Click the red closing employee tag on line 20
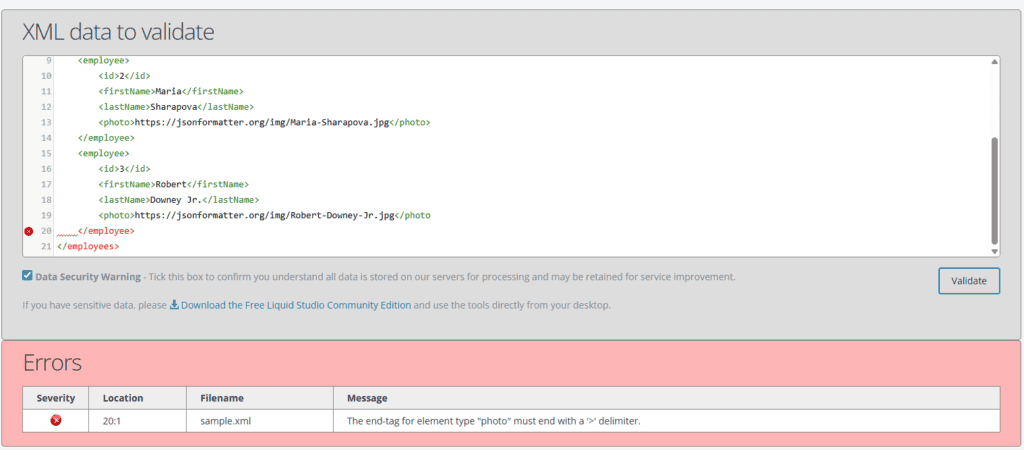1024x450 pixels. pos(106,231)
